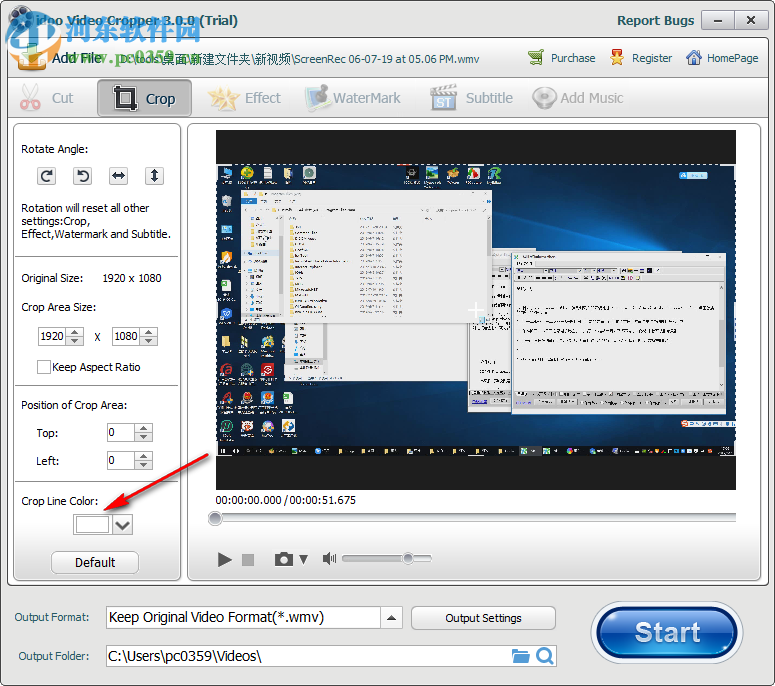775x686 pixels.
Task: Increase Left position value
Action: [x=143, y=456]
